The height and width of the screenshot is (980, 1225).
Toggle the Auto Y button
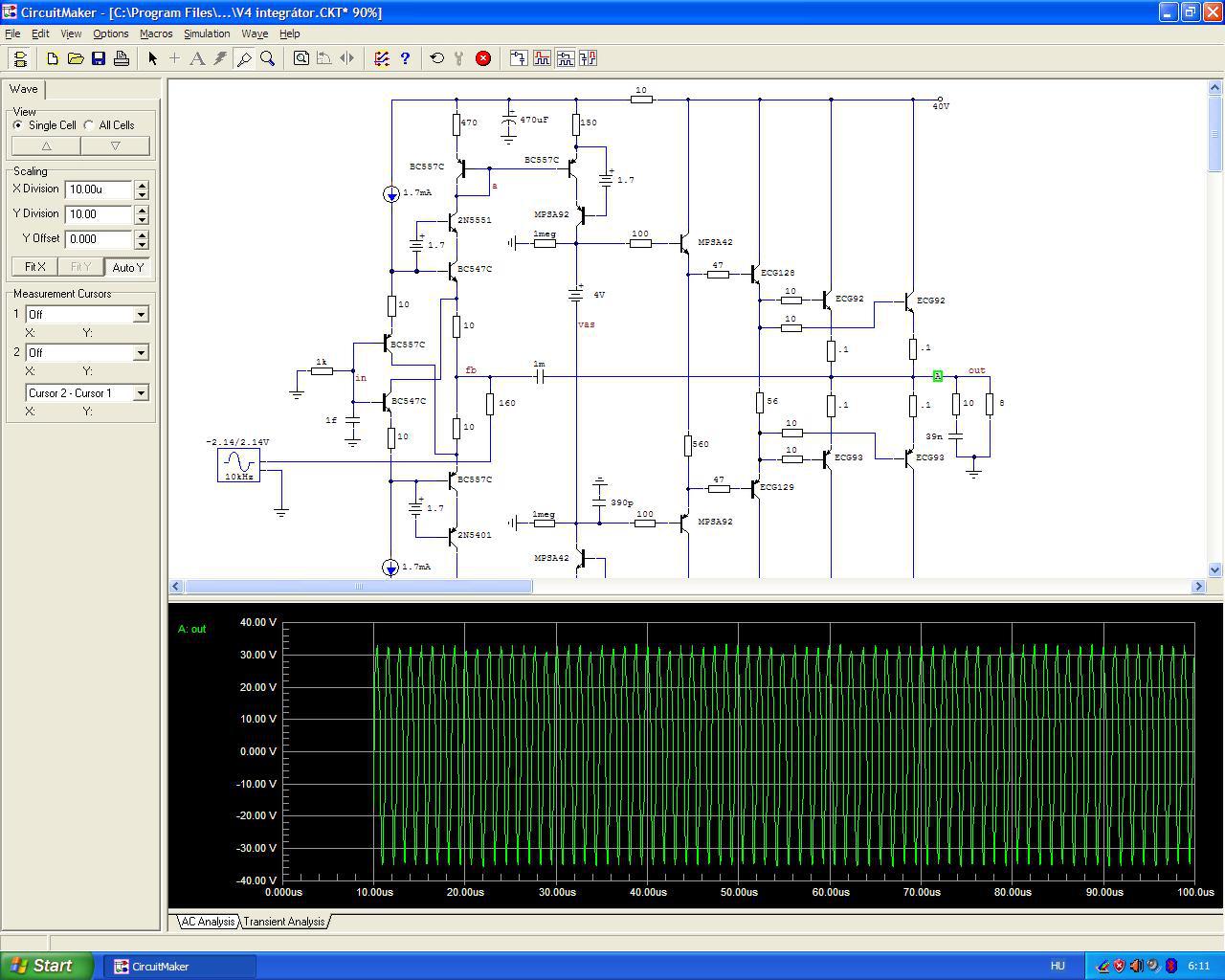click(x=127, y=267)
